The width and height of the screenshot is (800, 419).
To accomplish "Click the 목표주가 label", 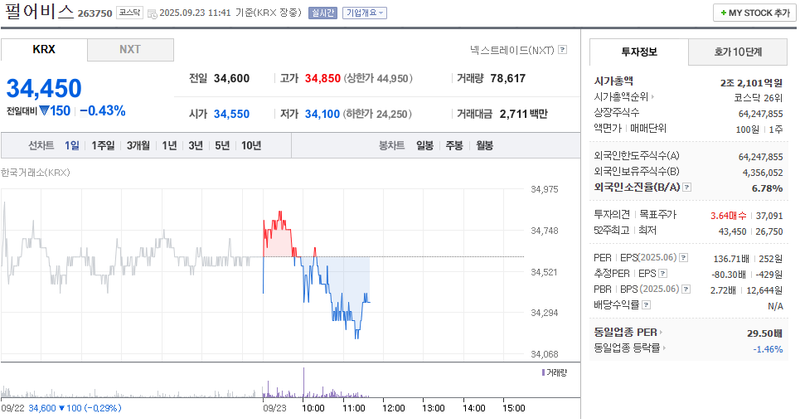I will pos(658,214).
